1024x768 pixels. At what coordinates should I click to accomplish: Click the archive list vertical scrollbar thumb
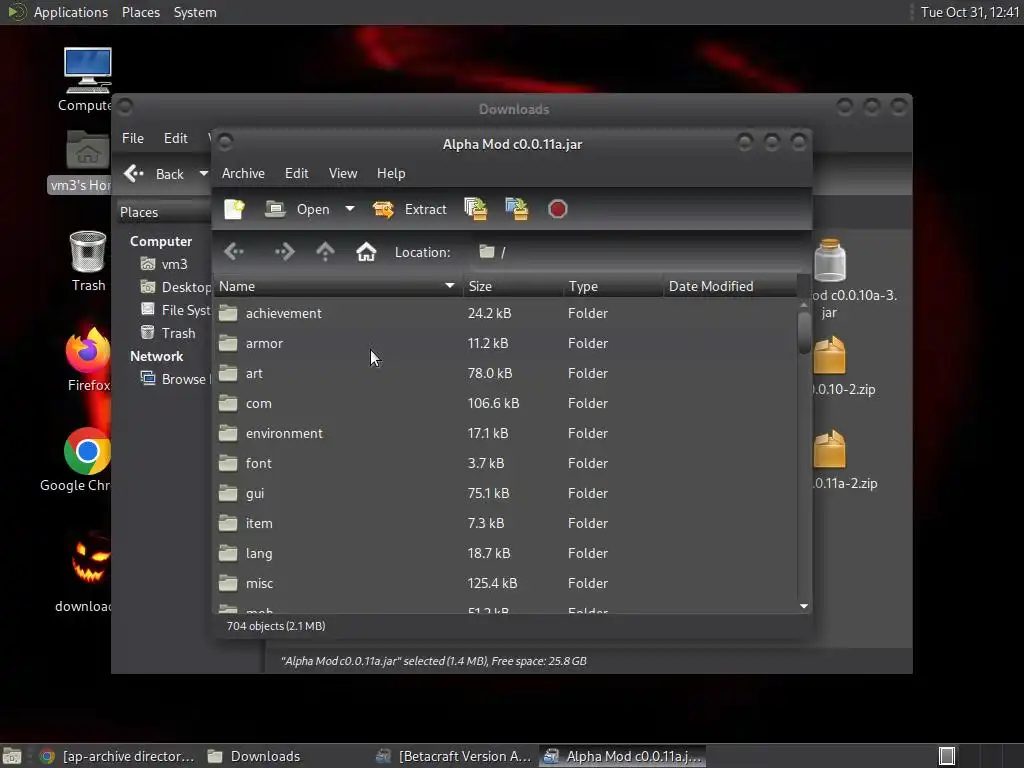(804, 333)
